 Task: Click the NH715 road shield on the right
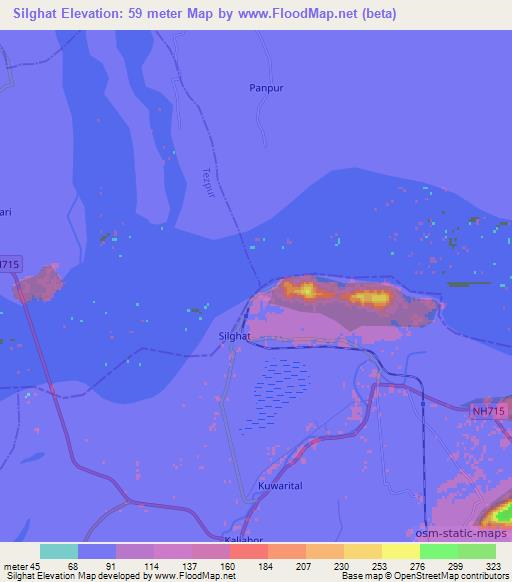(x=488, y=411)
